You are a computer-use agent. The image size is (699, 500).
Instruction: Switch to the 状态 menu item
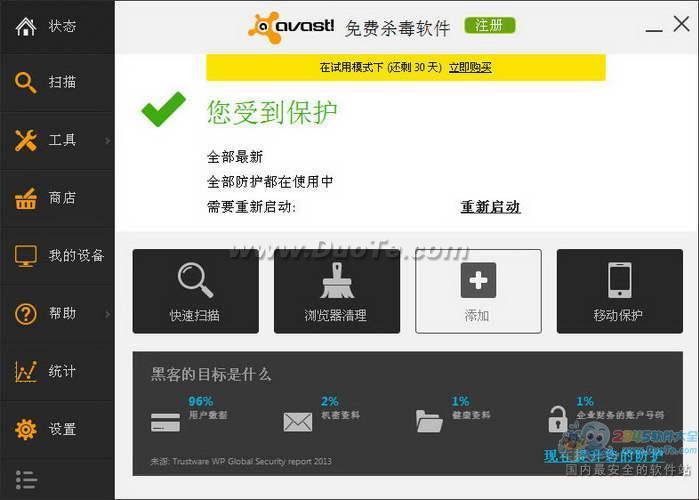[57, 27]
